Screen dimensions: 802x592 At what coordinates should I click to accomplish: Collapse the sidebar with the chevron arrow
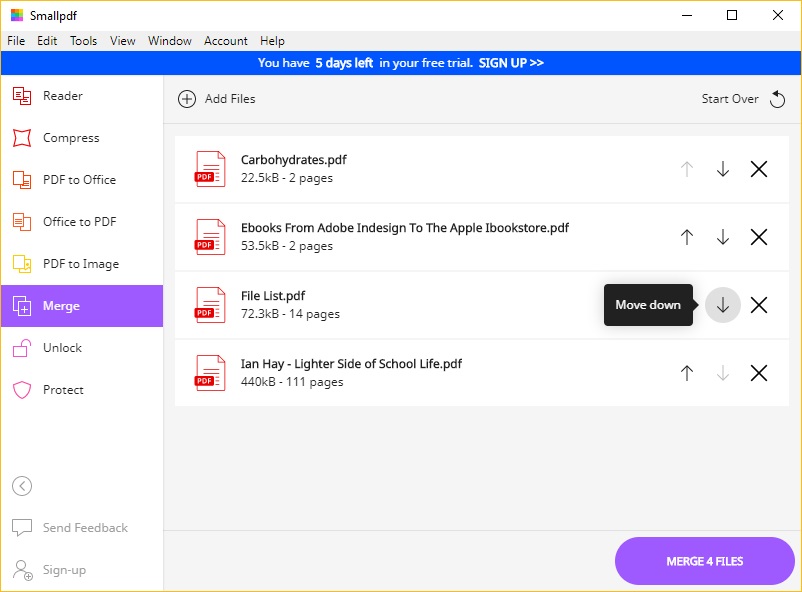[22, 486]
